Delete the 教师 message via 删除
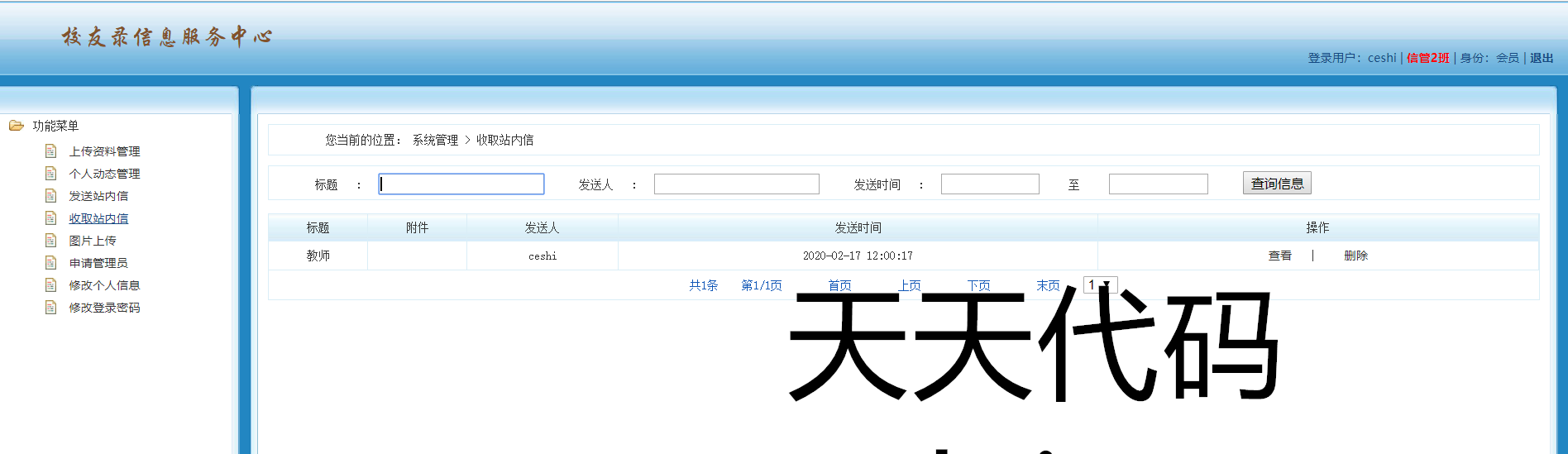The image size is (1568, 454). (x=1355, y=256)
